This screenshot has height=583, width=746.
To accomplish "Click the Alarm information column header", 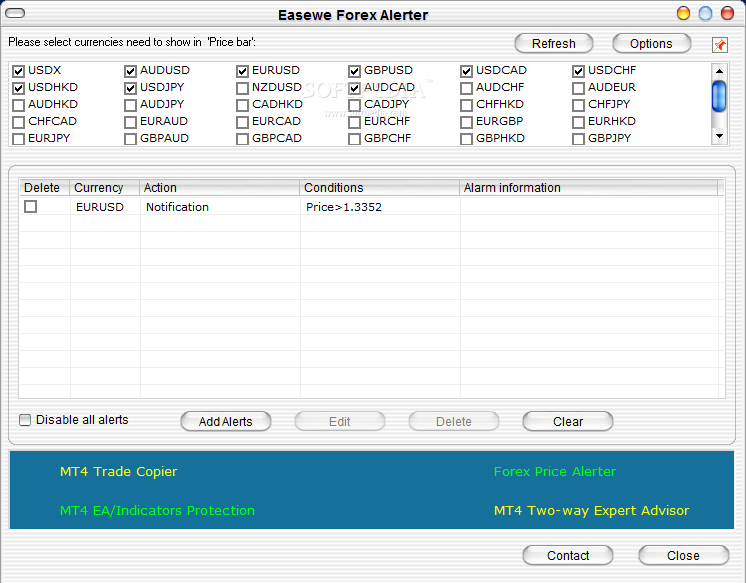I will click(589, 188).
